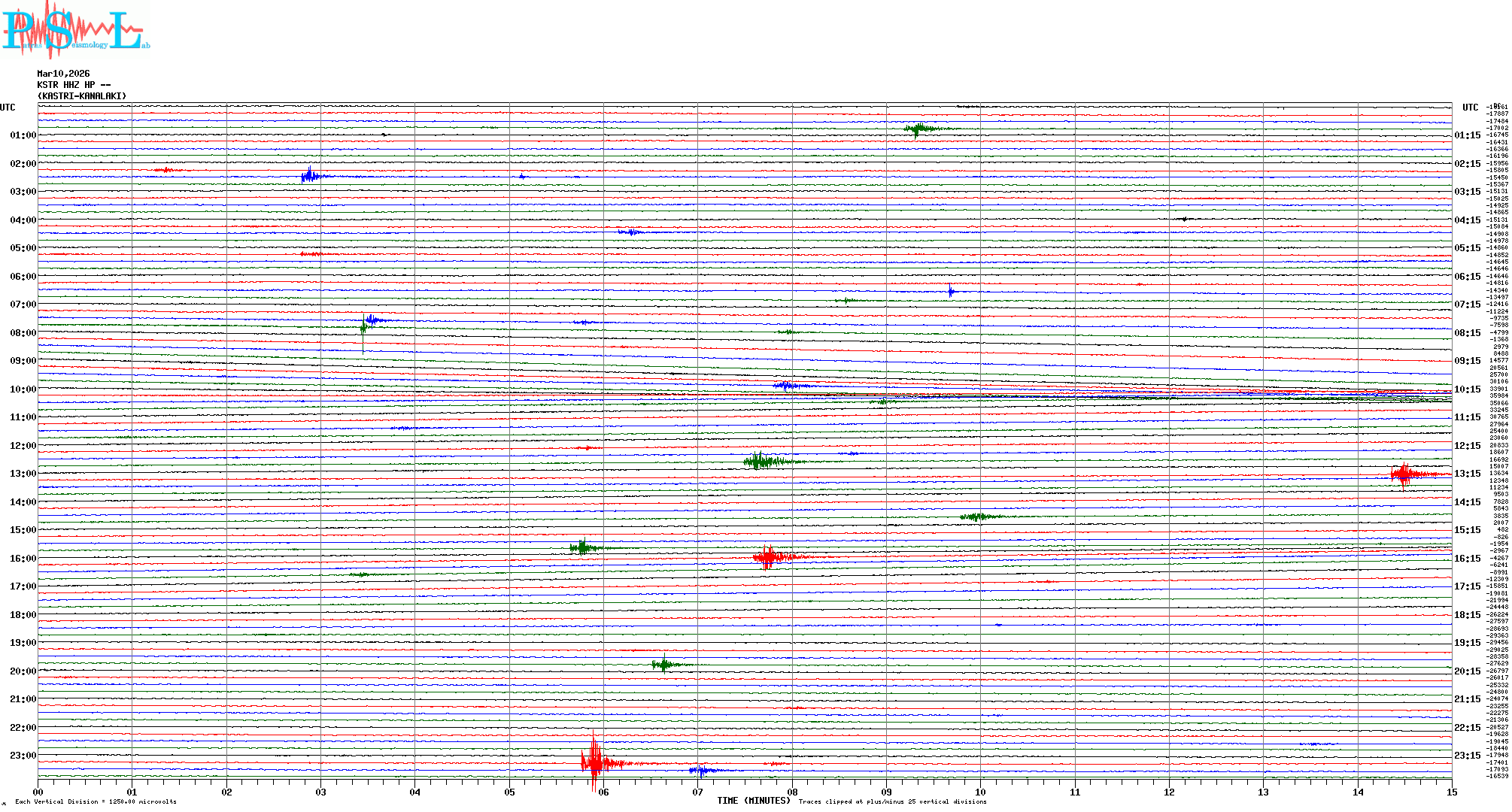Click the PSL seismology lab logo
Screen dimensions: 1512x812
coord(75,30)
